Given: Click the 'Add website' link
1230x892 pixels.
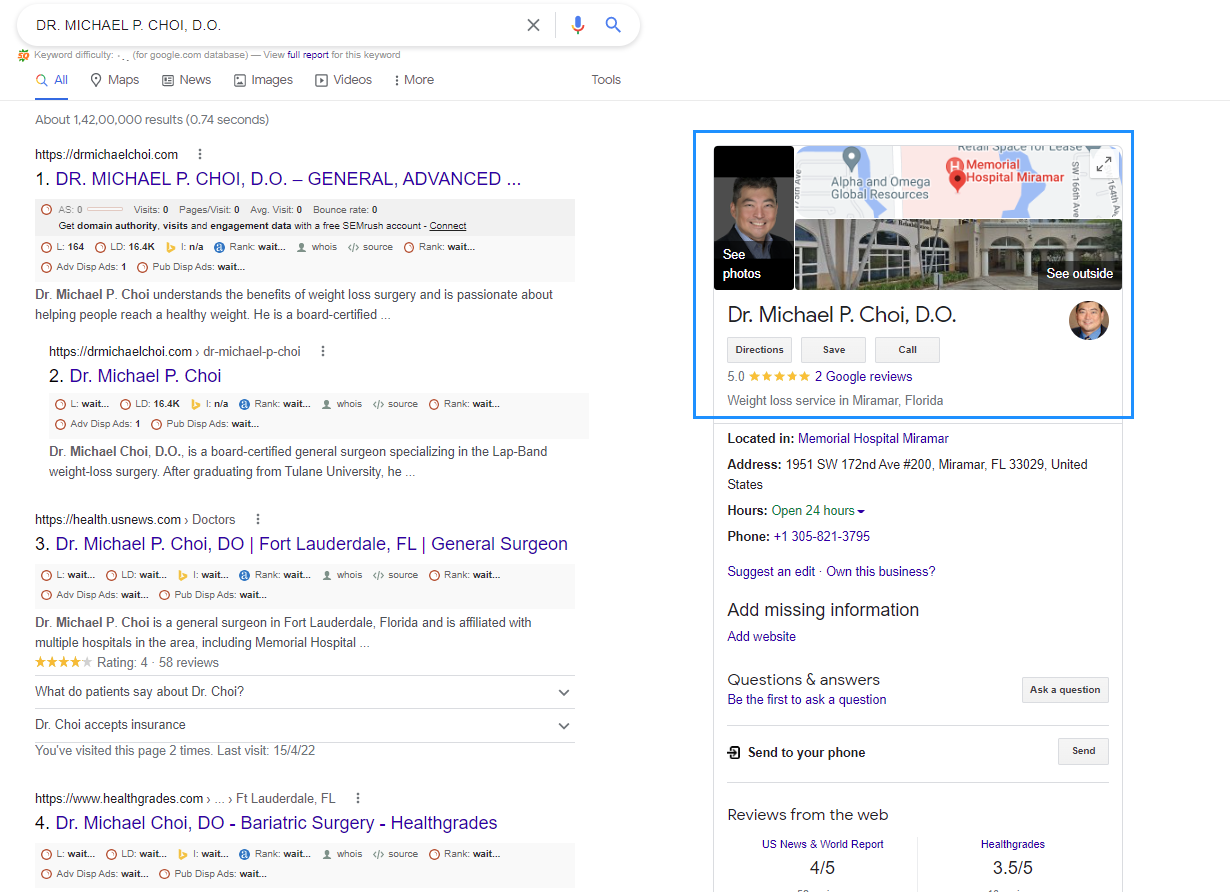Looking at the screenshot, I should pos(762,637).
